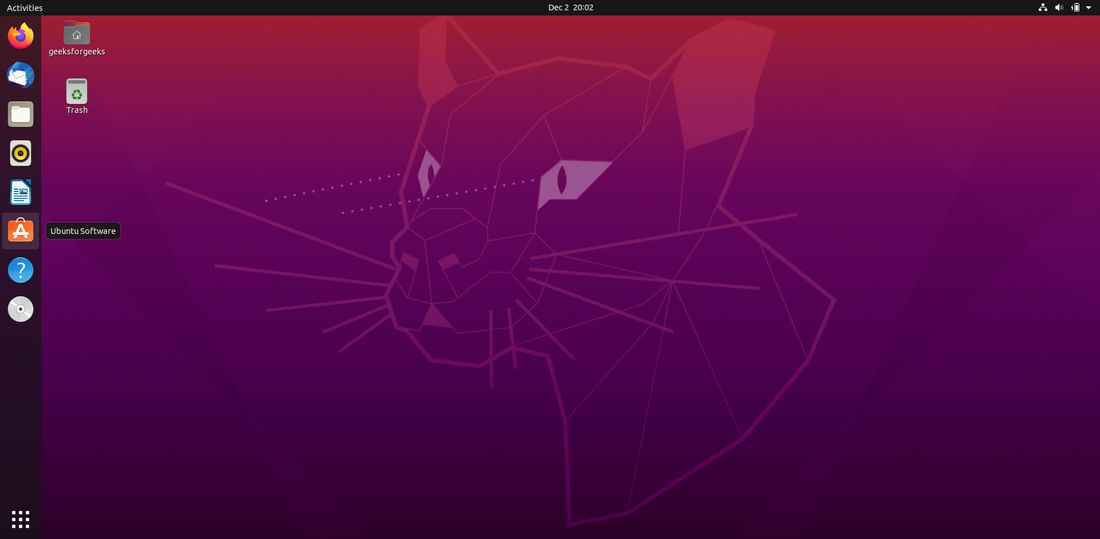This screenshot has width=1100, height=539.
Task: Click the battery icon in top bar
Action: [x=1075, y=8]
